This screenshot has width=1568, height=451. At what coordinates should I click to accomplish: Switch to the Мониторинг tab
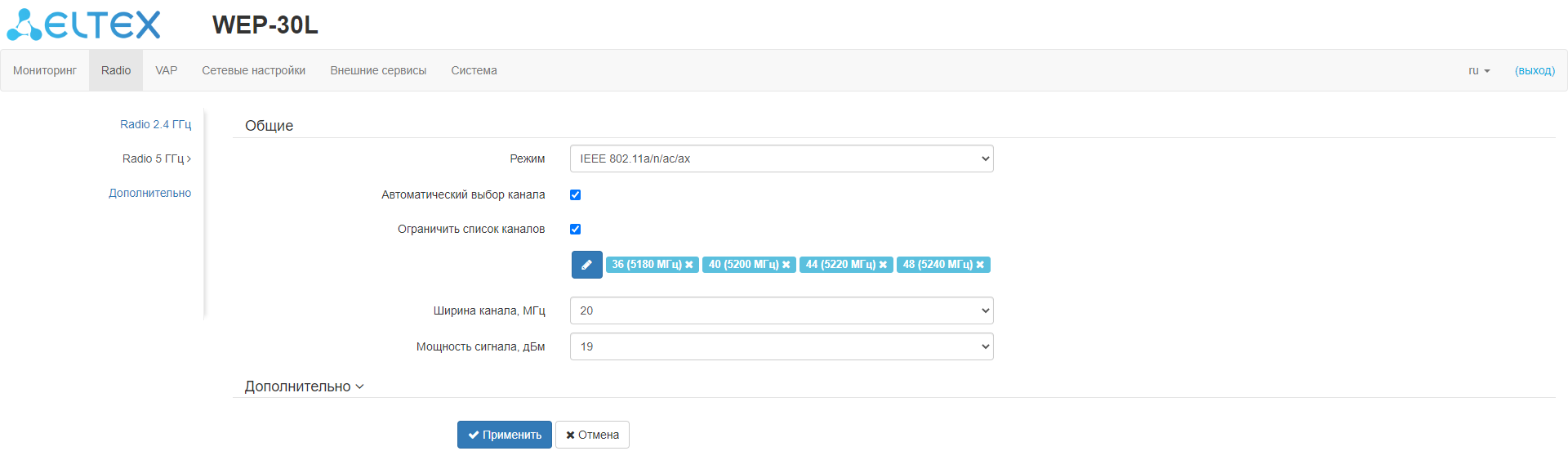point(45,70)
